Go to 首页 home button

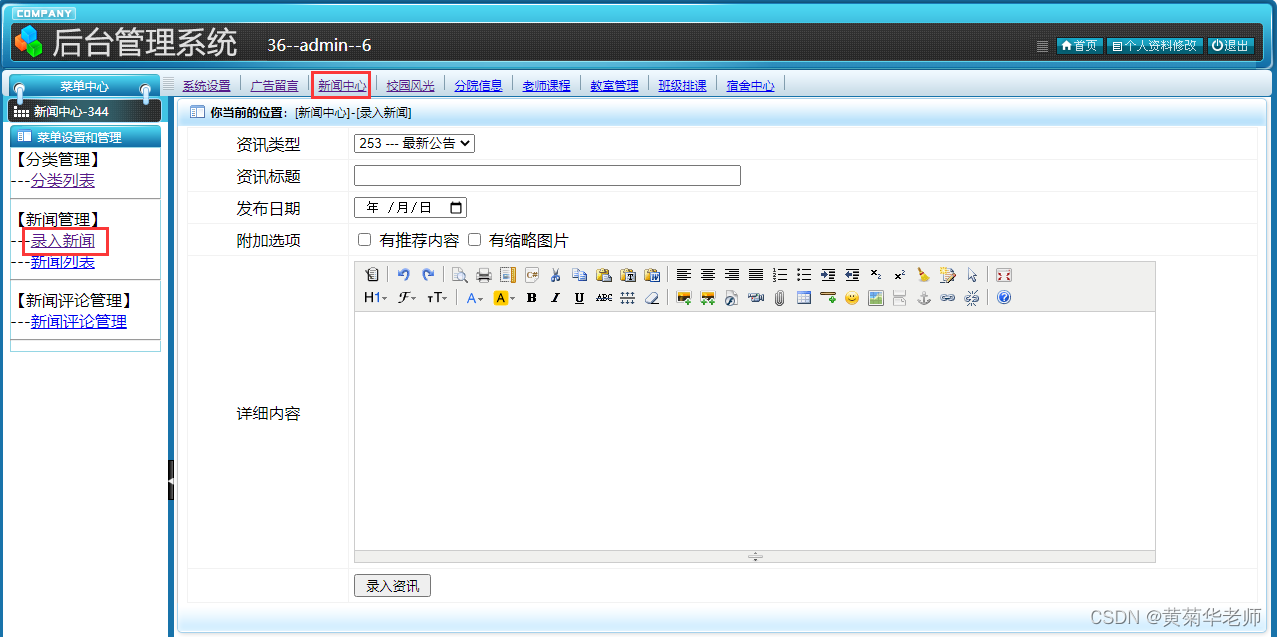point(1079,45)
